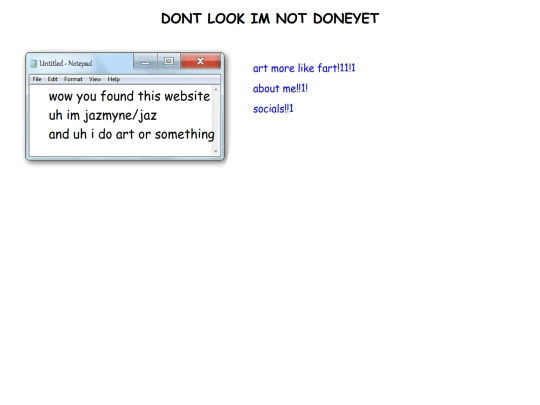Open the Format menu in Notepad
This screenshot has height=405, width=540.
point(73,79)
